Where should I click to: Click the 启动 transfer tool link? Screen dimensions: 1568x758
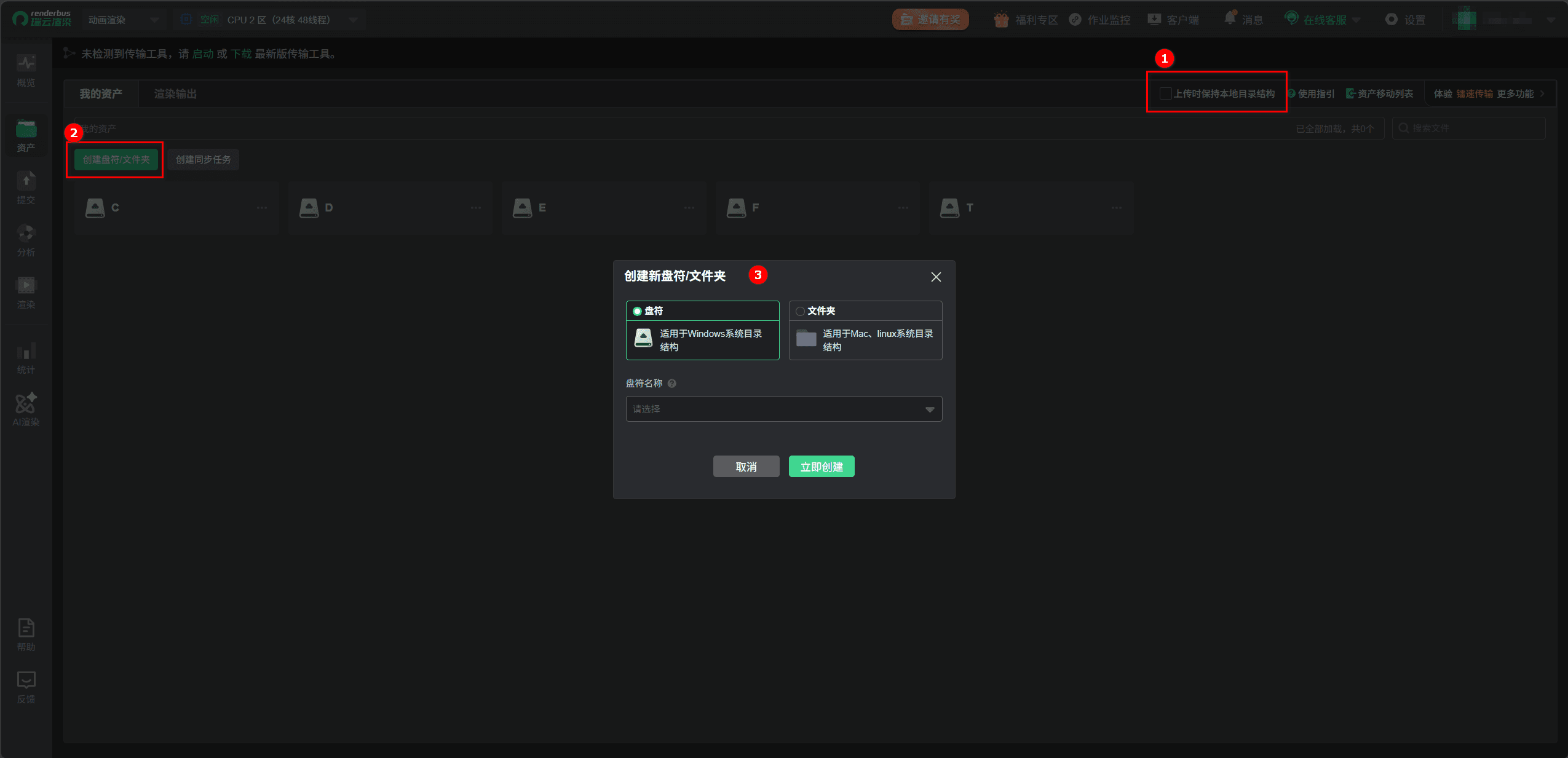(203, 54)
